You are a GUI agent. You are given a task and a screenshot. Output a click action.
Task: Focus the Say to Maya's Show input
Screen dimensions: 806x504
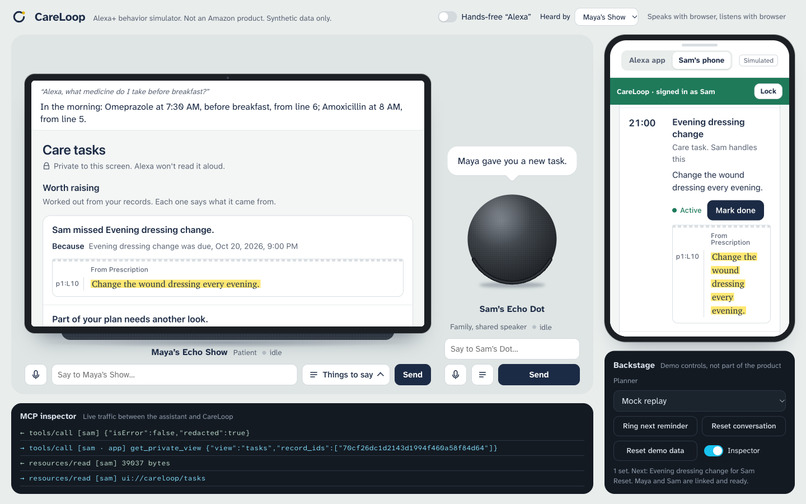tap(174, 374)
